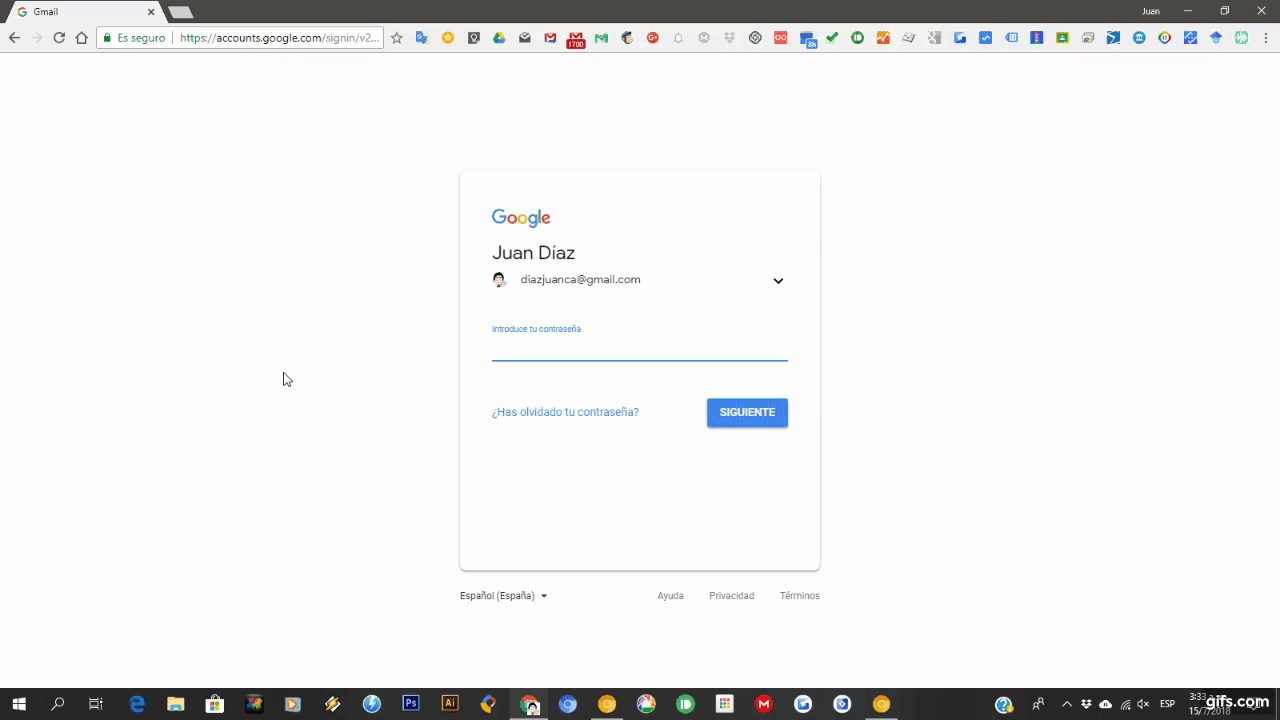Launch Photoshop from taskbar
This screenshot has height=720, width=1280.
(x=411, y=704)
